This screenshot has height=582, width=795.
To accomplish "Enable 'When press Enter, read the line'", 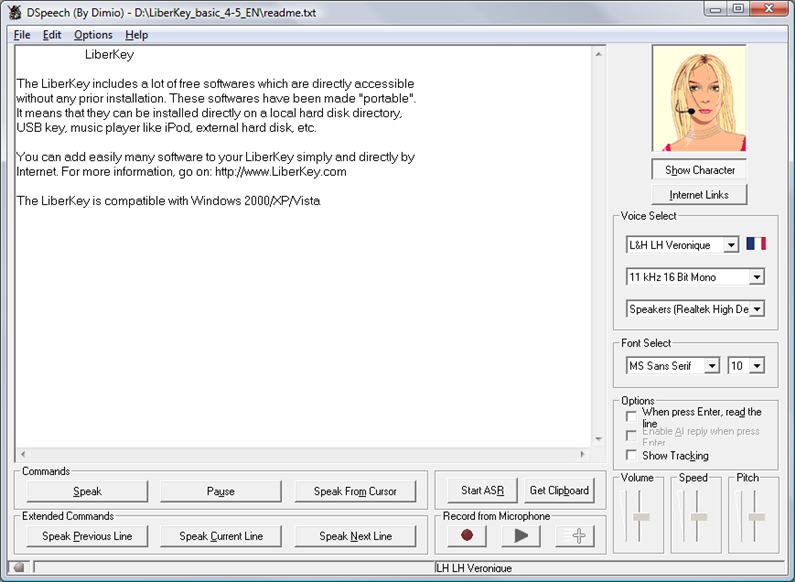I will 631,416.
